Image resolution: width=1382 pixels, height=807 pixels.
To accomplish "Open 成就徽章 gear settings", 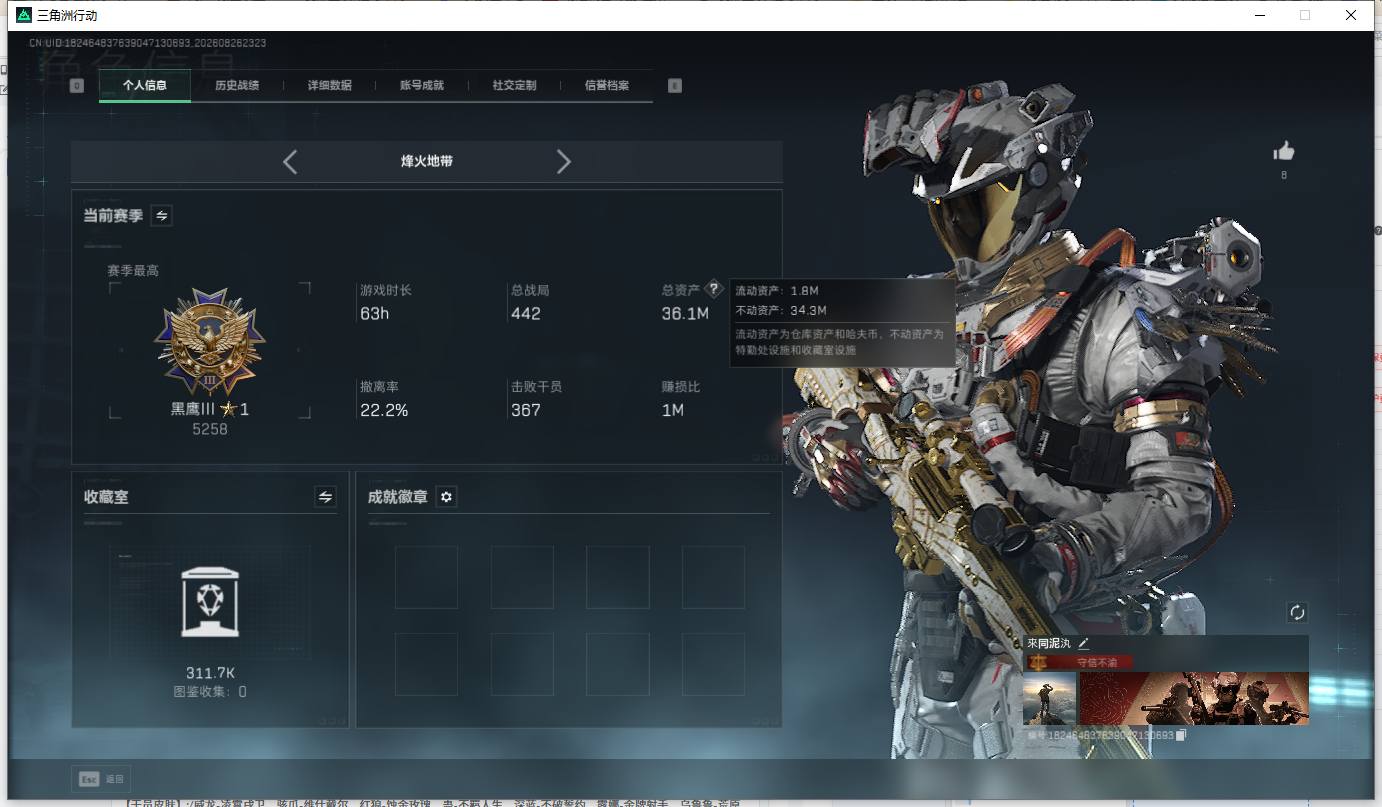I will point(447,497).
